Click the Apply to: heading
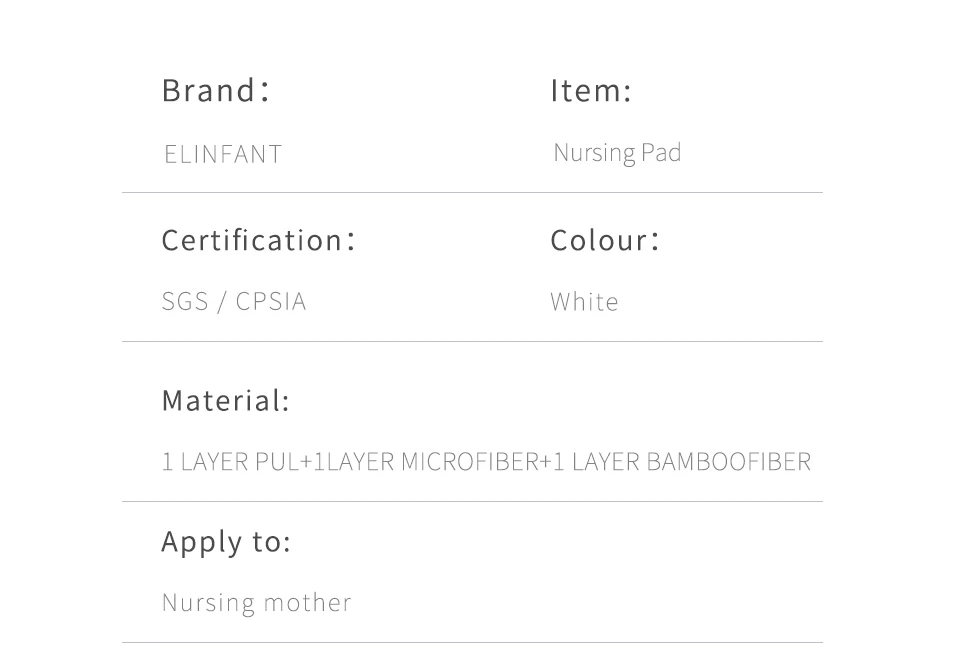This screenshot has height=671, width=960. pos(226,542)
